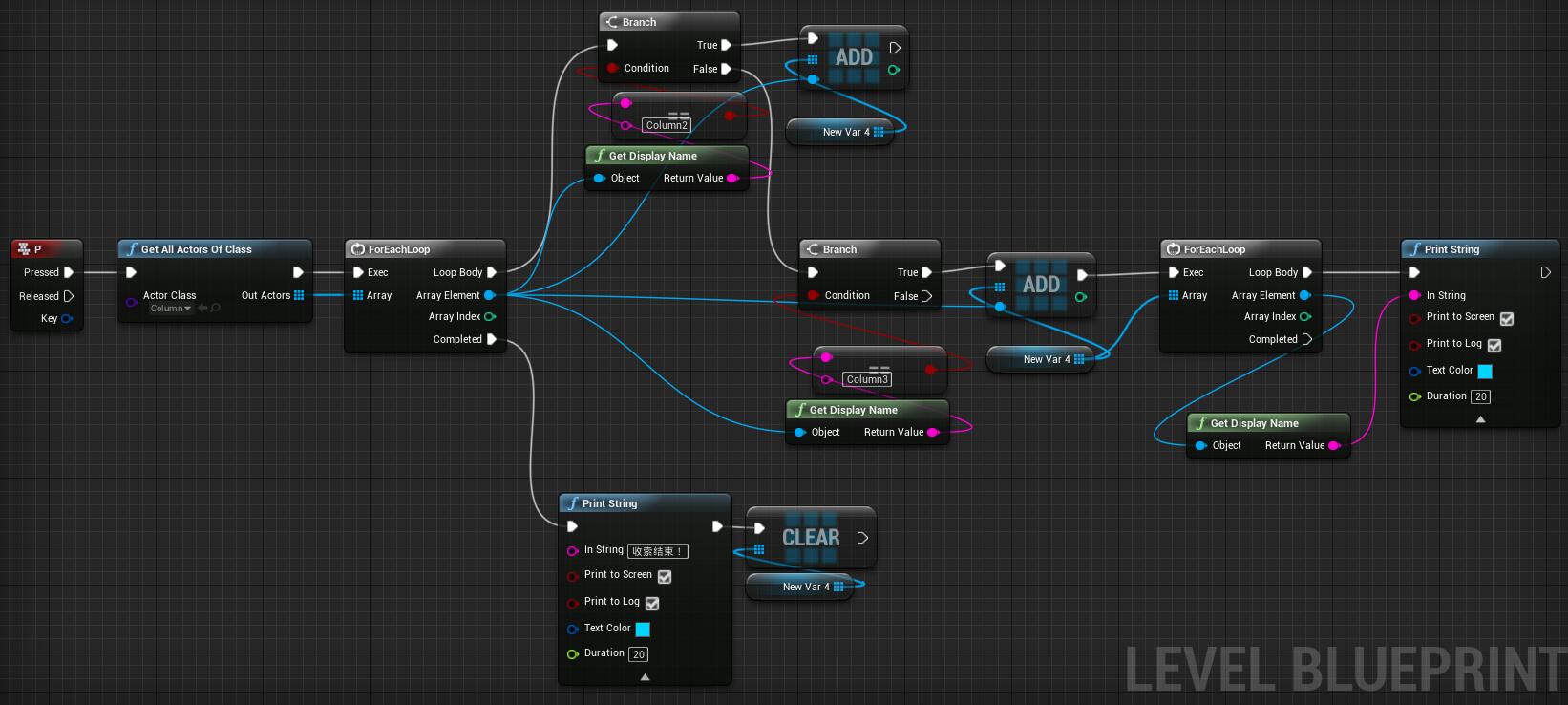
Task: Click the New Var 4 node below Column2 ADD
Action: 839,132
